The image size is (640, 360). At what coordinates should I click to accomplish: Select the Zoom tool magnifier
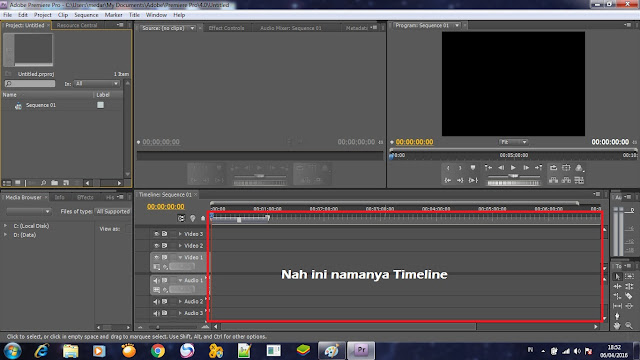point(629,325)
